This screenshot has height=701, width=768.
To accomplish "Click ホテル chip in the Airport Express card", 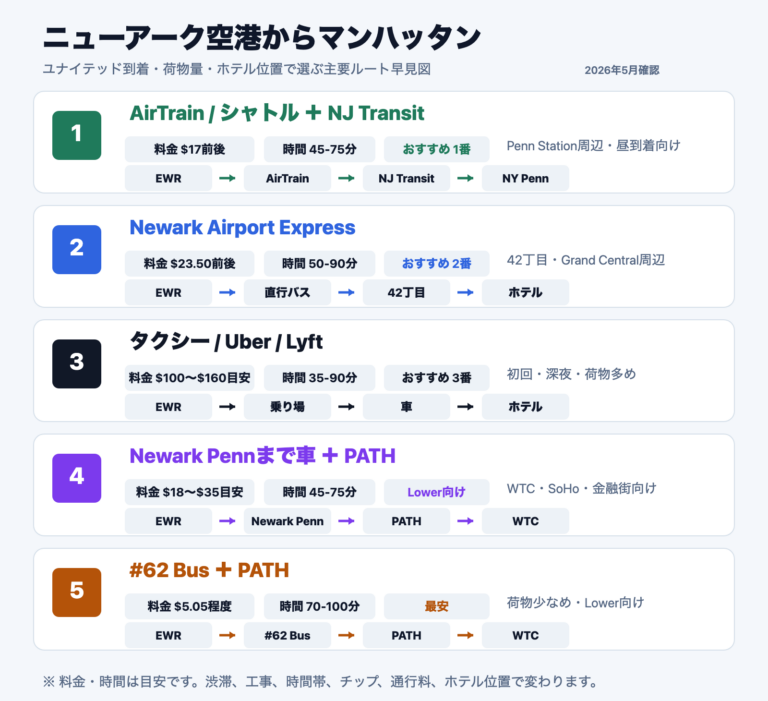I will click(x=526, y=292).
